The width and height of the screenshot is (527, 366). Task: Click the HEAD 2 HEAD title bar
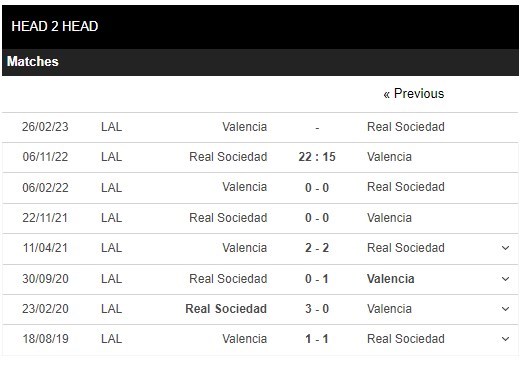point(260,27)
